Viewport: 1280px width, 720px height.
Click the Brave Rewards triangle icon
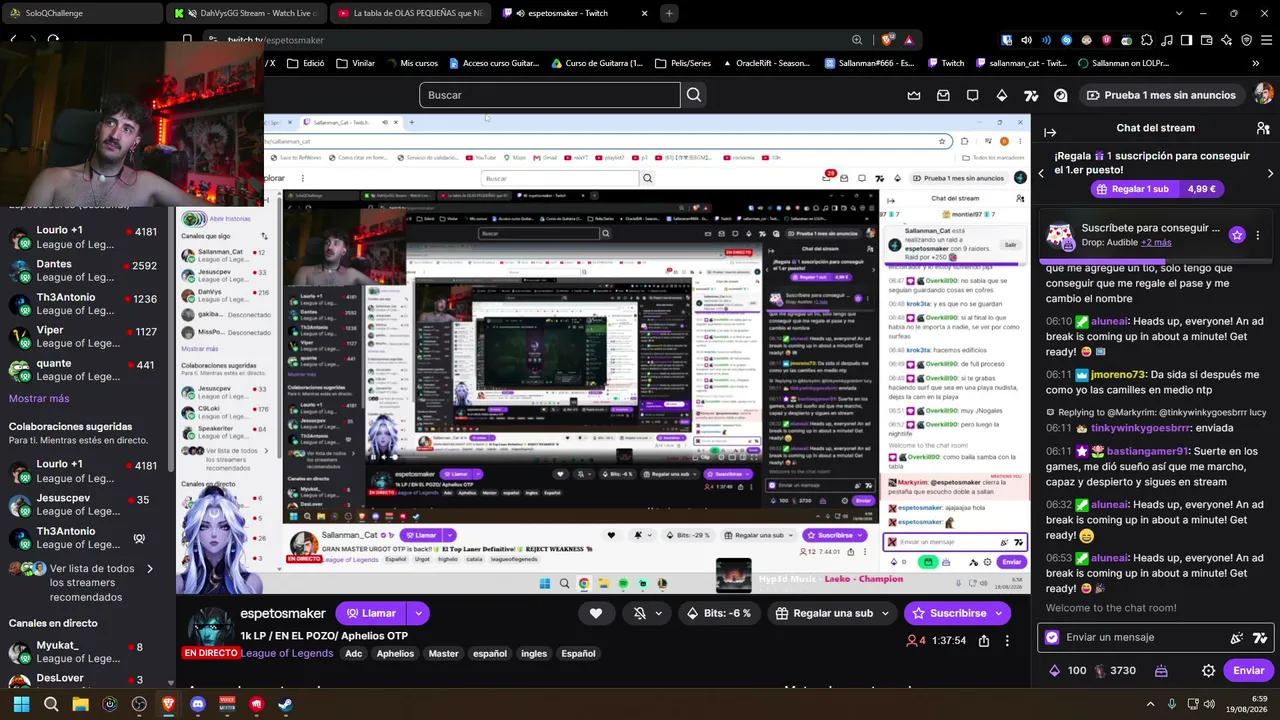point(909,40)
